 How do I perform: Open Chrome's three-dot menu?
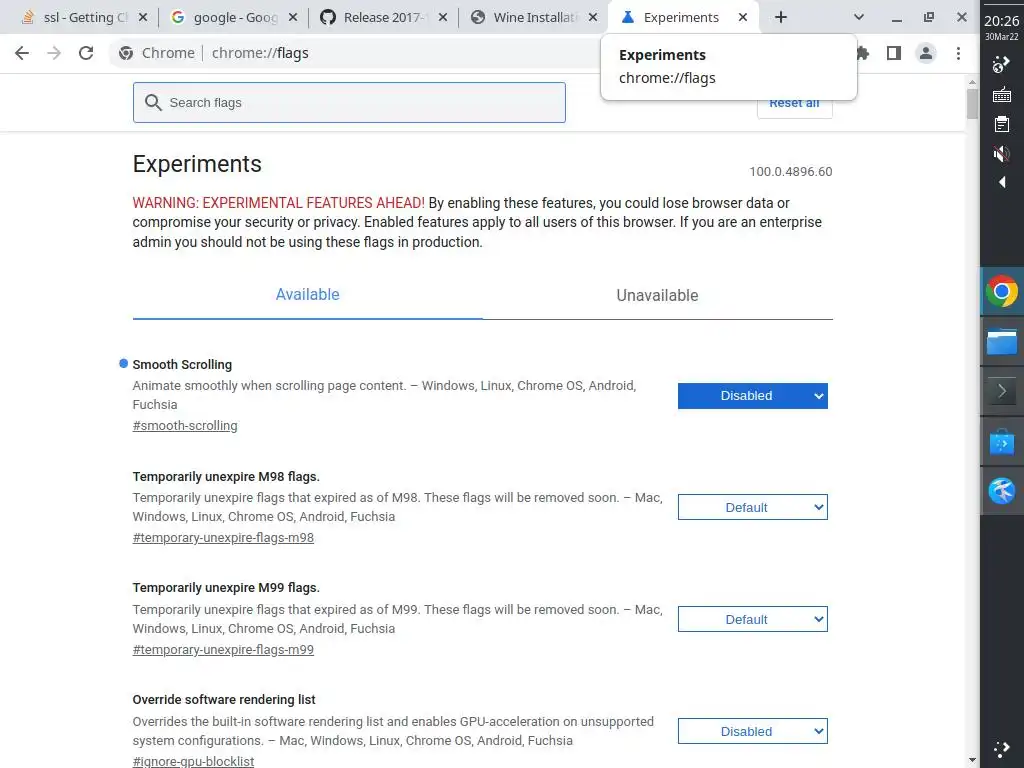(x=958, y=53)
